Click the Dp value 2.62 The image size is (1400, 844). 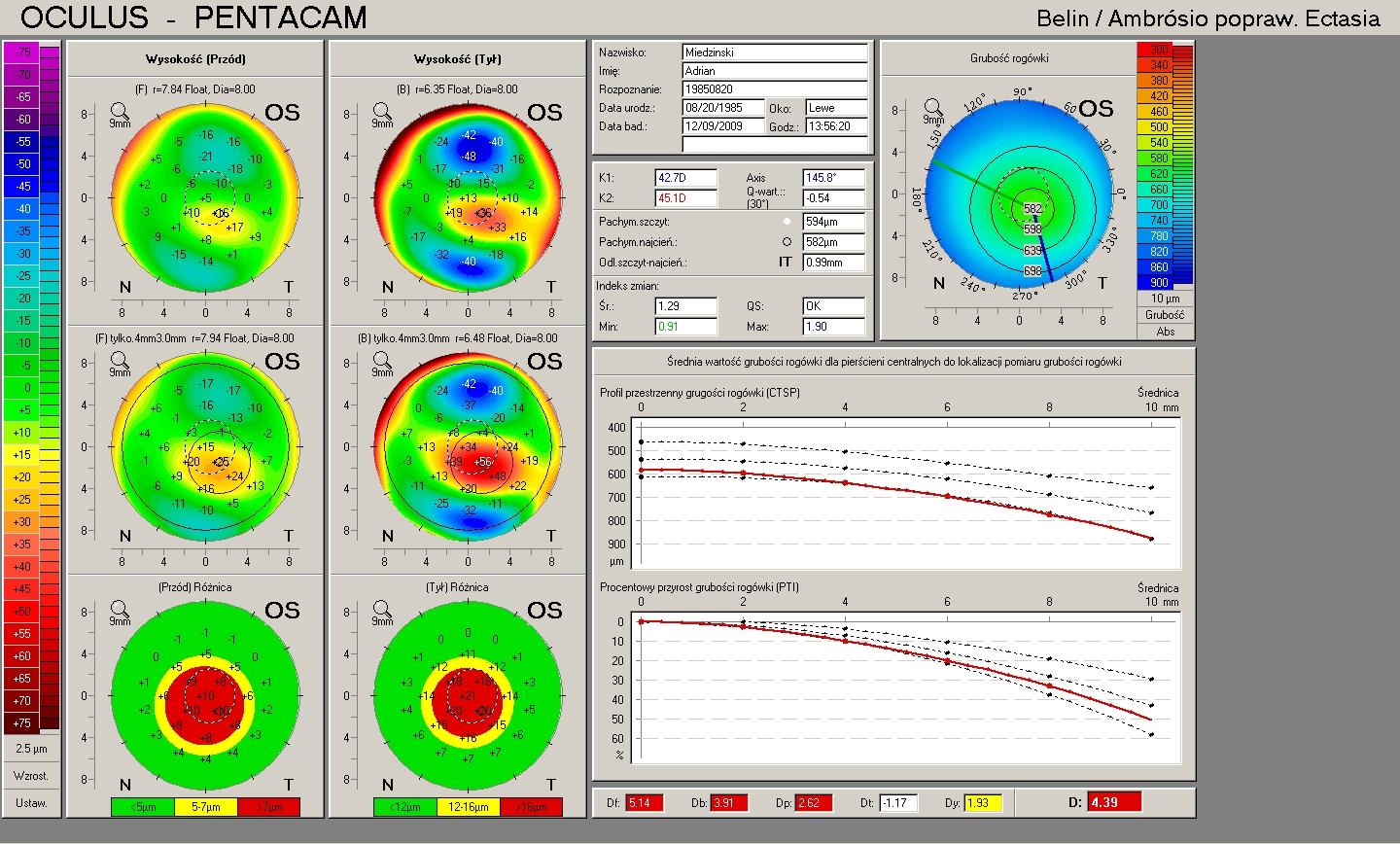(x=813, y=803)
